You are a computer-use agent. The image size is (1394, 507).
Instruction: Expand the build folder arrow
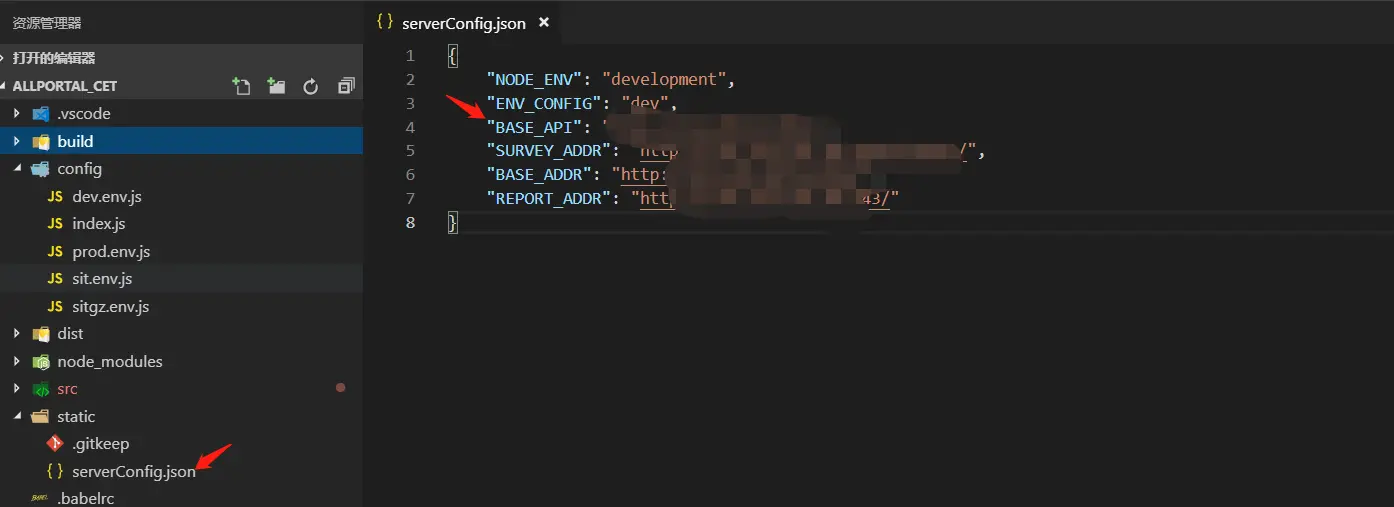pos(17,141)
